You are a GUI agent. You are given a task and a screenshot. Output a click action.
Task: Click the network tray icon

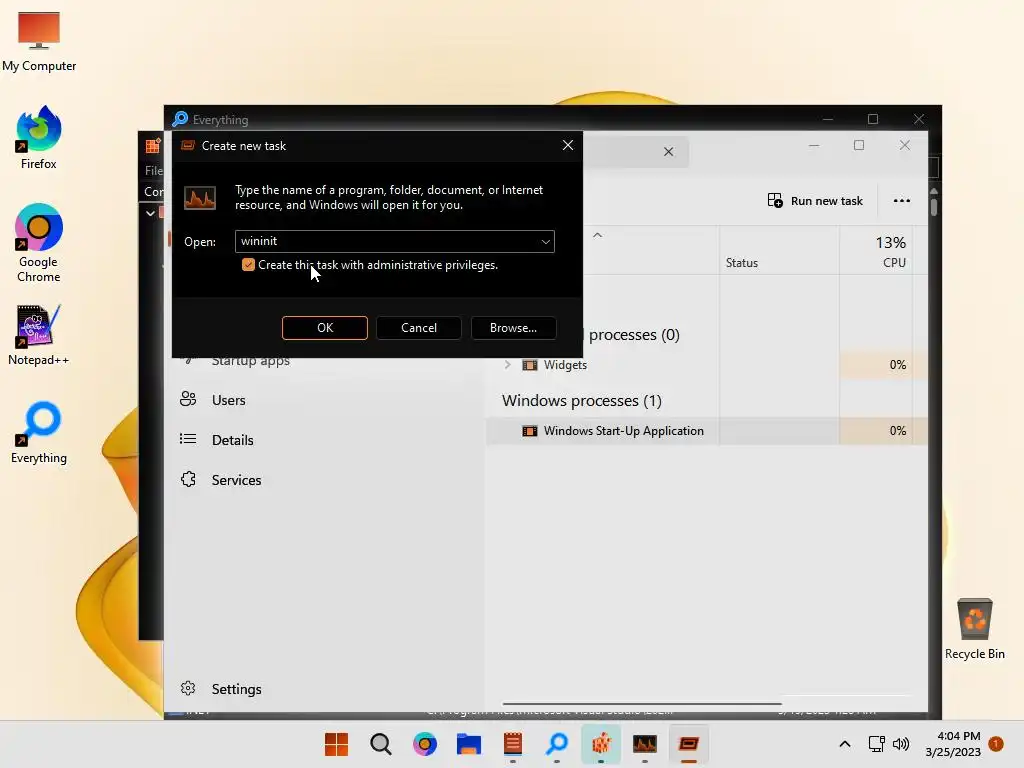(876, 744)
